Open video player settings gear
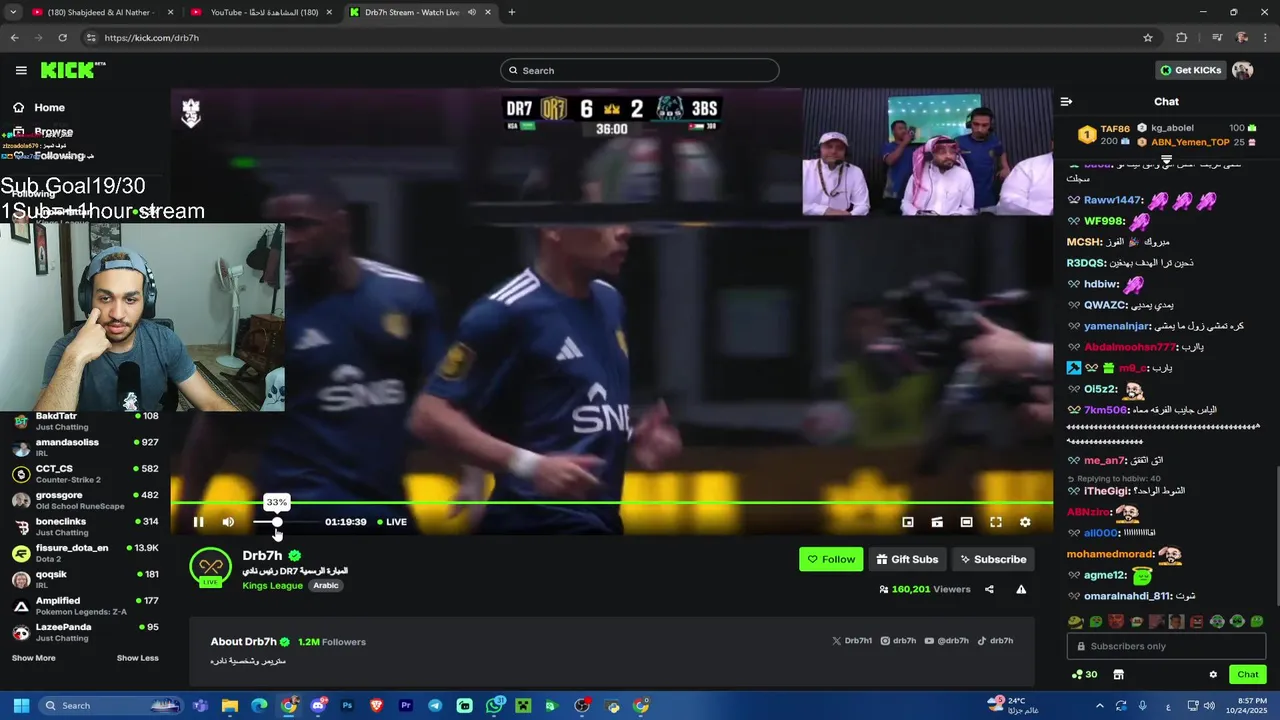 point(1025,522)
